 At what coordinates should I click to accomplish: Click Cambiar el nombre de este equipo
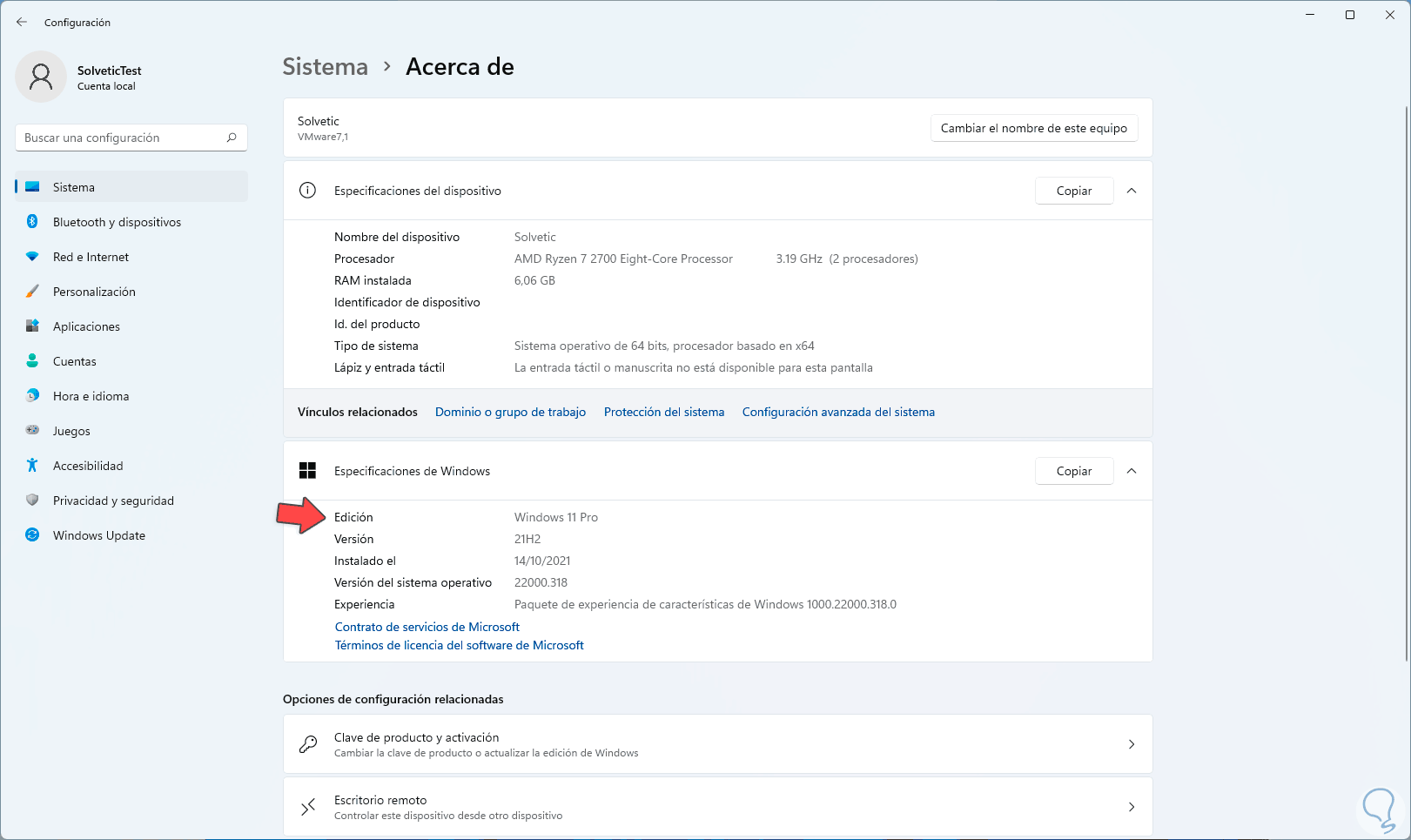pos(1033,128)
